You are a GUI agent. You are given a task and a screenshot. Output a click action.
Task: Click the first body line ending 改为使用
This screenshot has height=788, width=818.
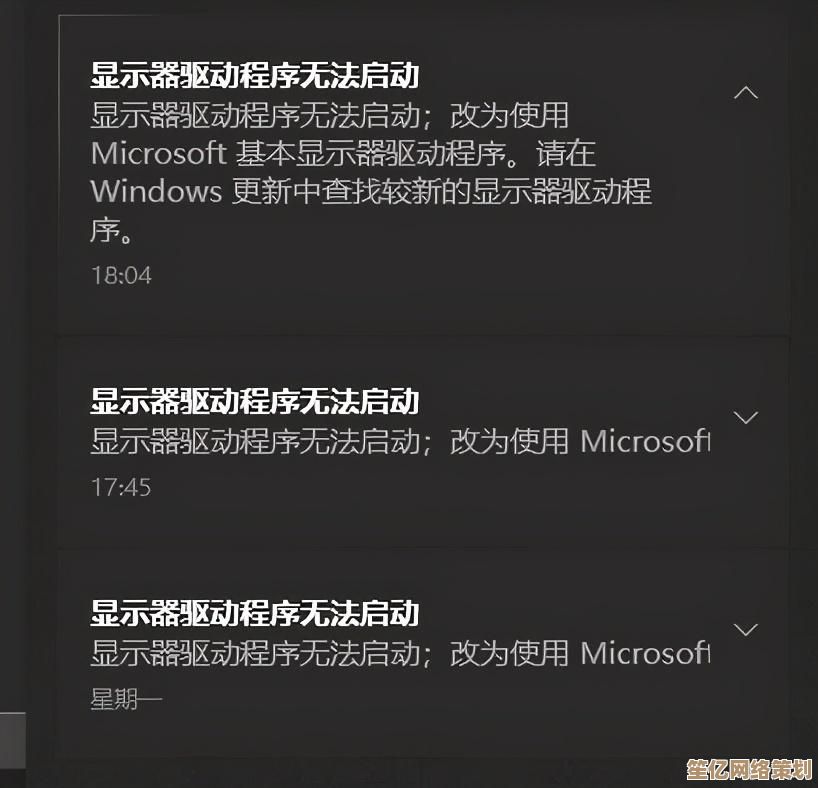tap(329, 115)
